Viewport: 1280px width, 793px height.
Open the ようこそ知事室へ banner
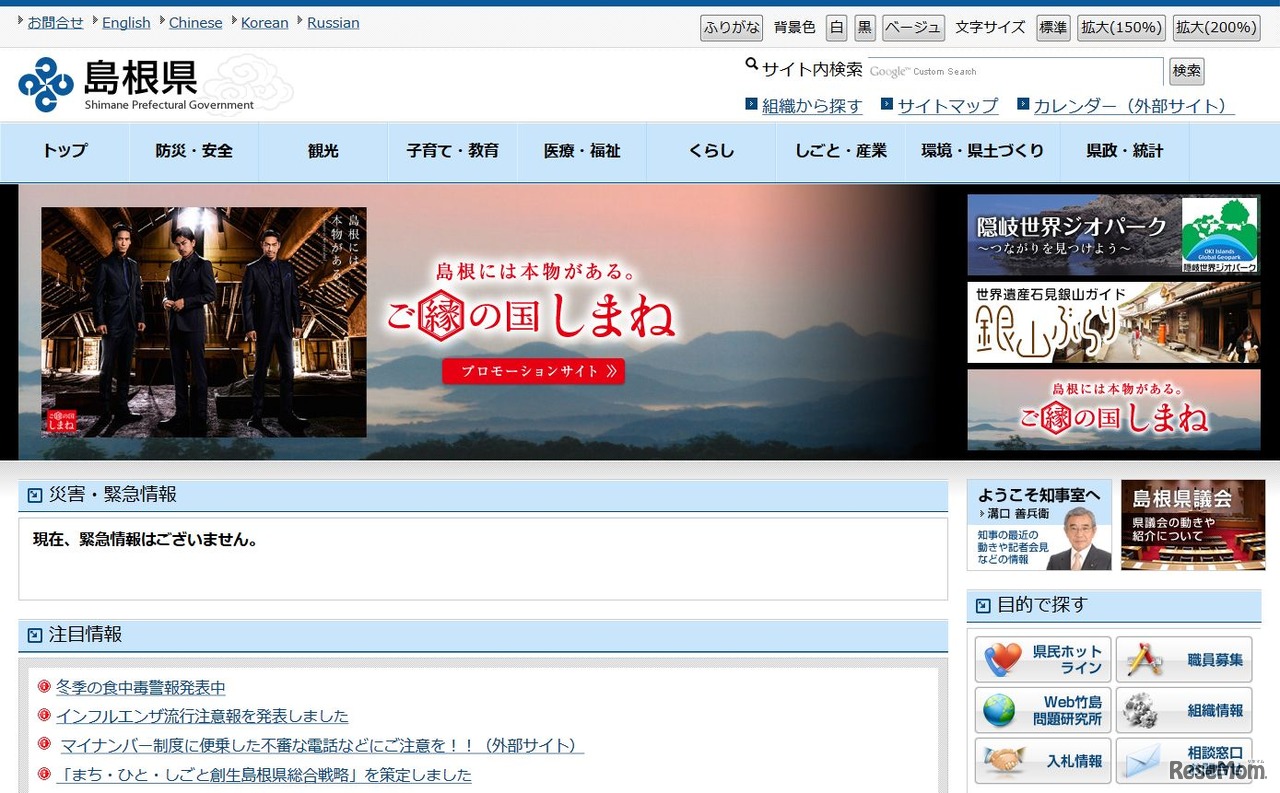click(x=1039, y=525)
